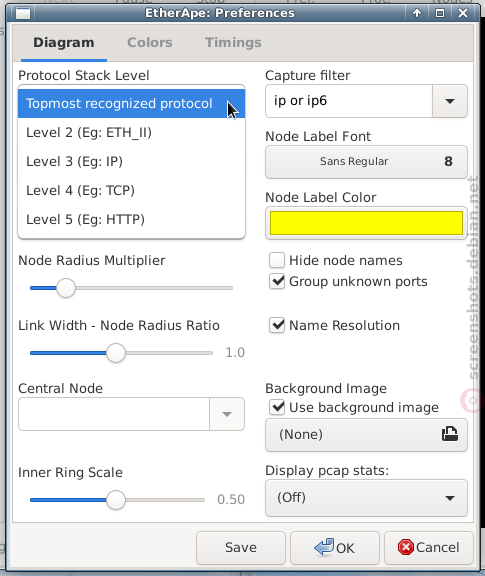
Task: Expand the Capture filter dropdown arrow
Action: point(450,101)
